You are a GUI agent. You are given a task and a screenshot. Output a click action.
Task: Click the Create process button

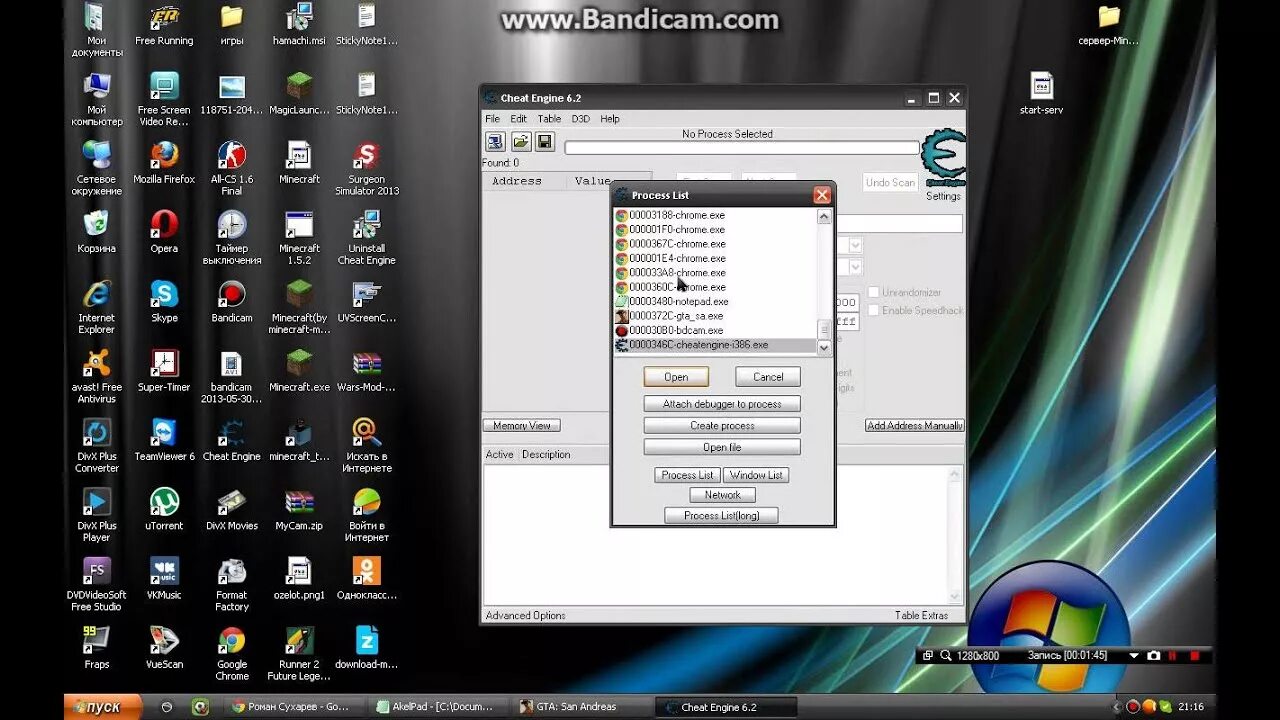point(722,426)
